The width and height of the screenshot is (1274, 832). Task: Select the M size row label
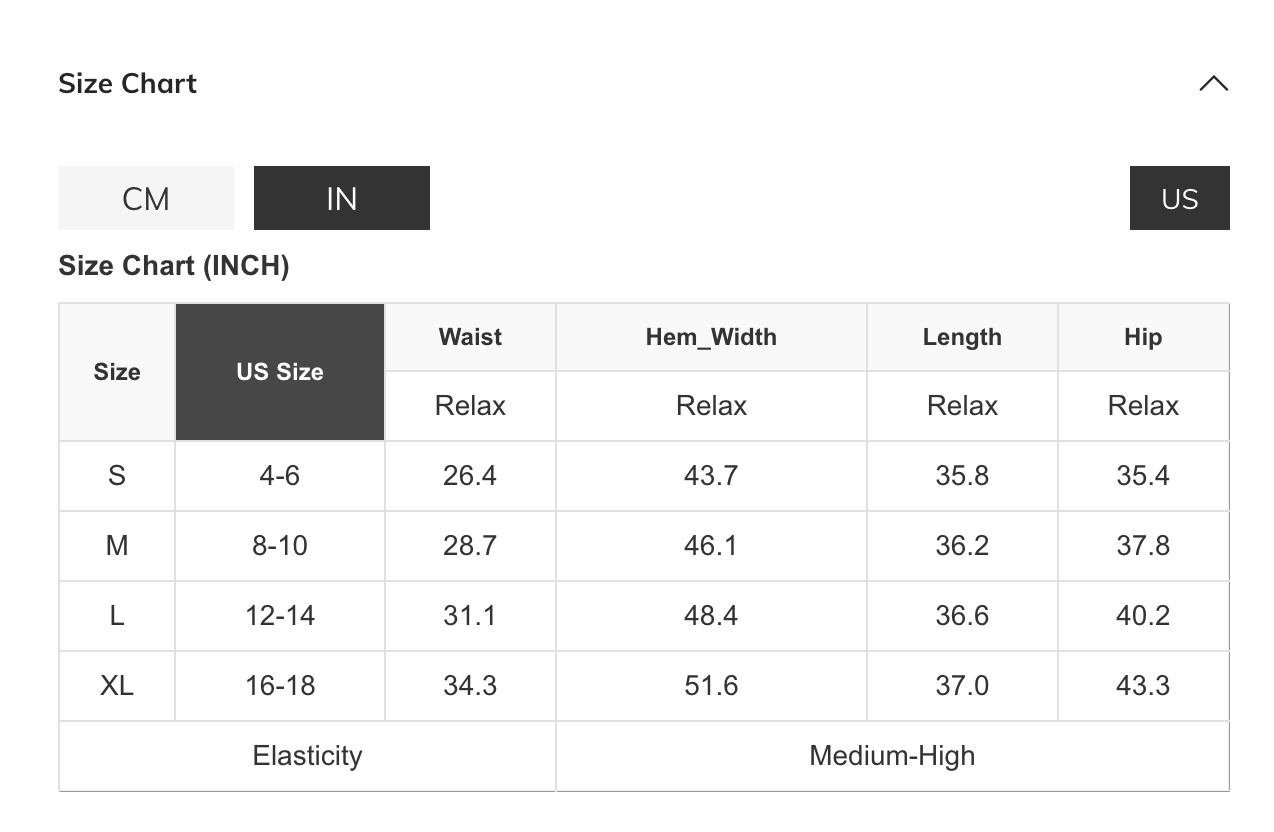[117, 546]
